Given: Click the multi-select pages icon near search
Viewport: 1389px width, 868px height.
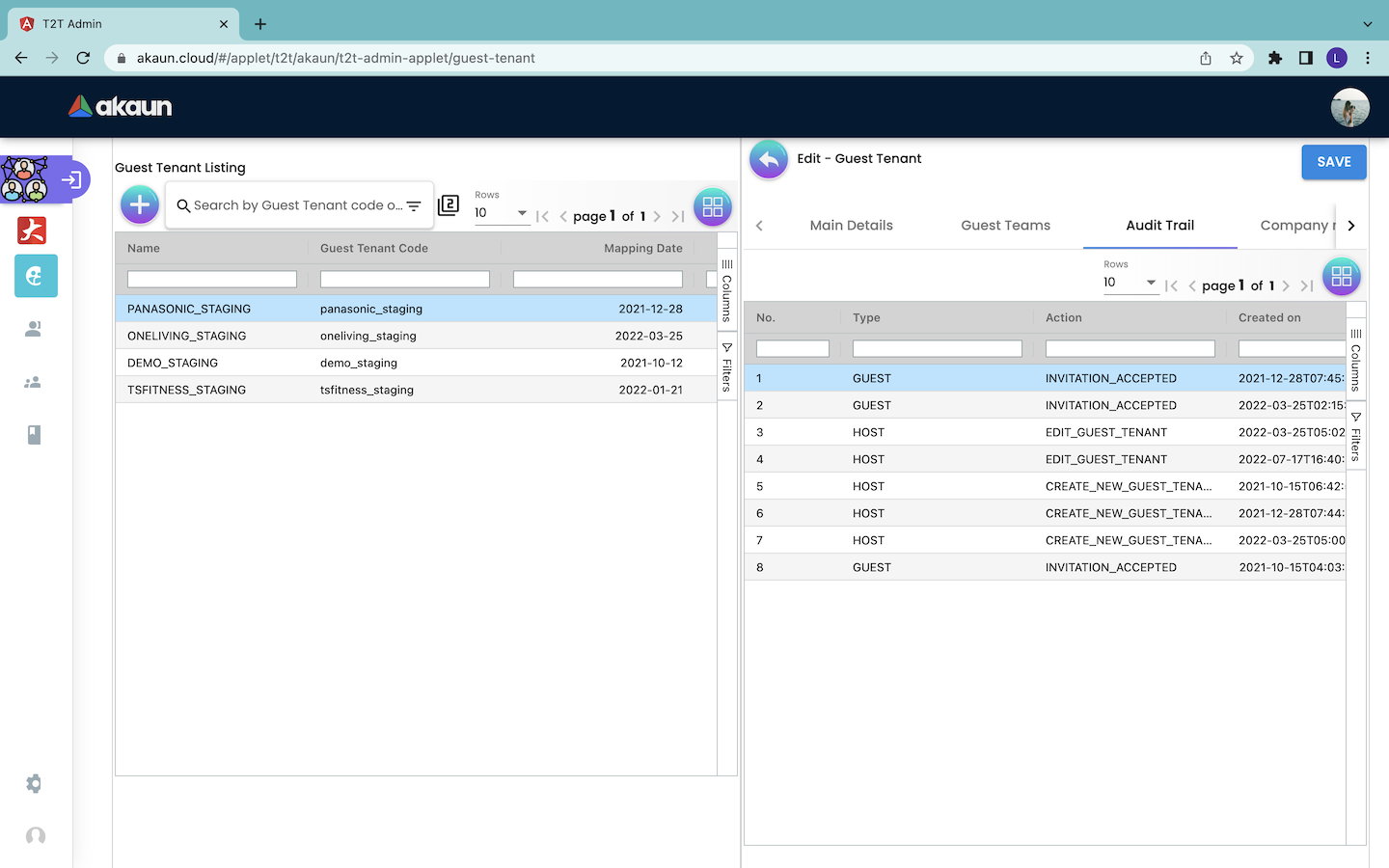Looking at the screenshot, I should click(449, 204).
